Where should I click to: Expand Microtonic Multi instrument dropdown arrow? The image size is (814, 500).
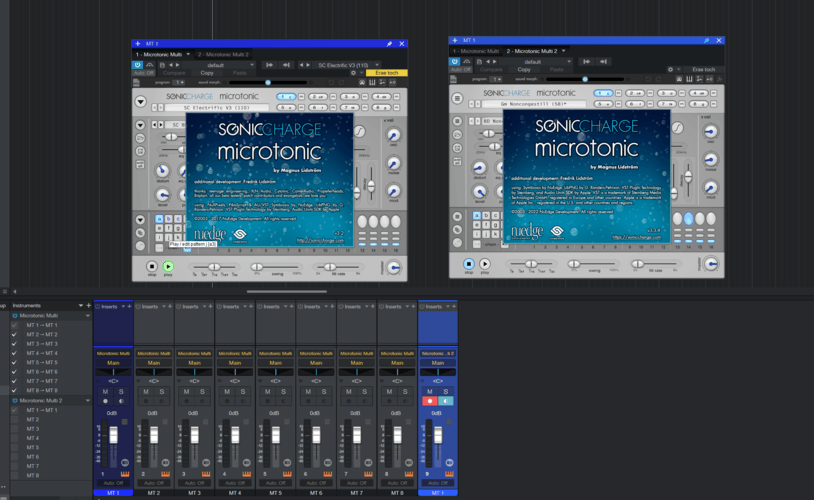tap(87, 316)
